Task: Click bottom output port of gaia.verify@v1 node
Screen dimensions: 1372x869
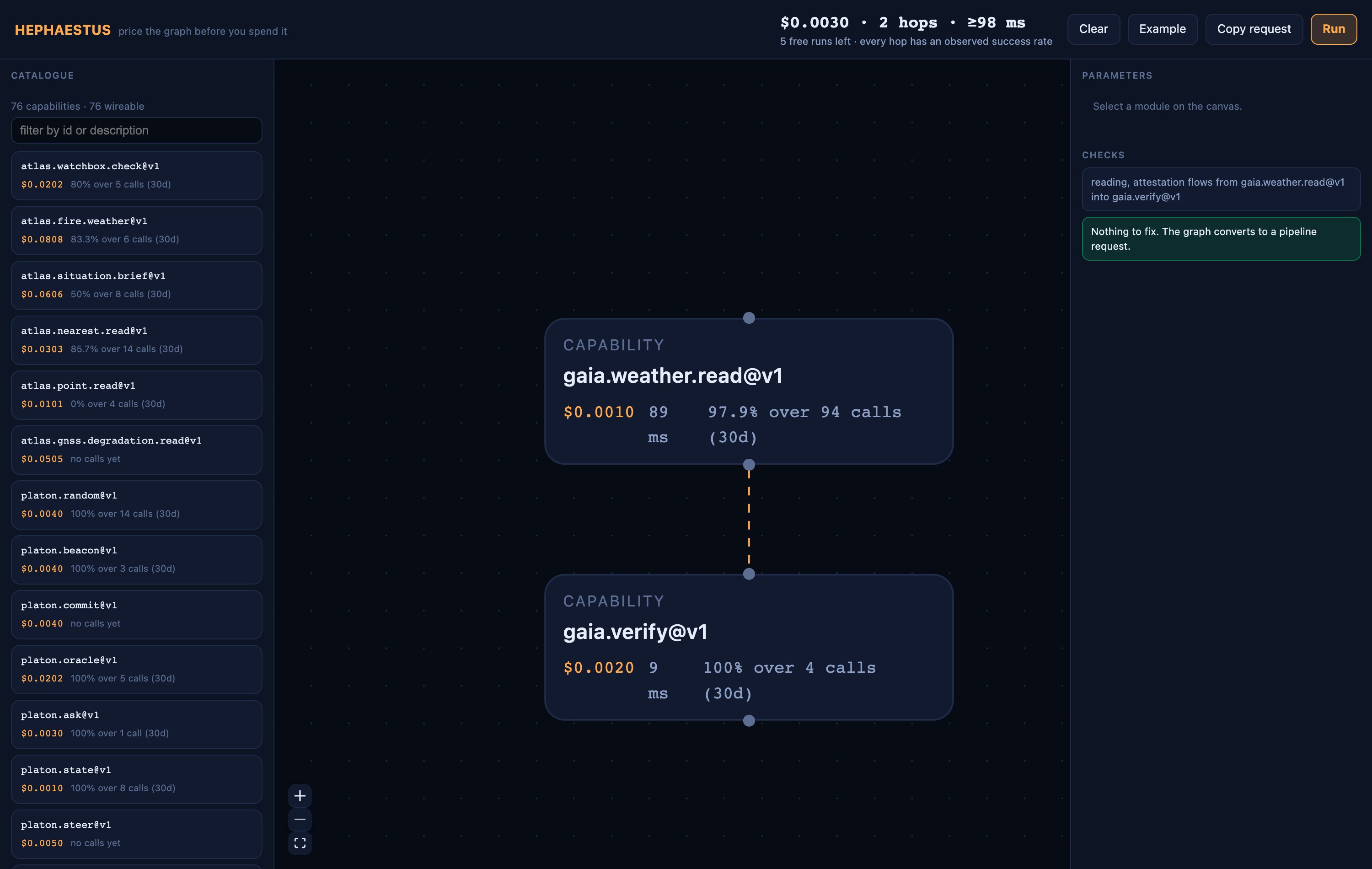Action: click(749, 721)
